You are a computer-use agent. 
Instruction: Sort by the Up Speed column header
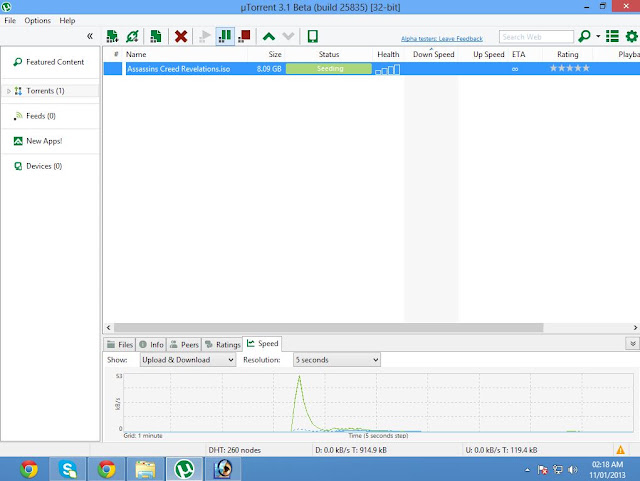pyautogui.click(x=483, y=54)
